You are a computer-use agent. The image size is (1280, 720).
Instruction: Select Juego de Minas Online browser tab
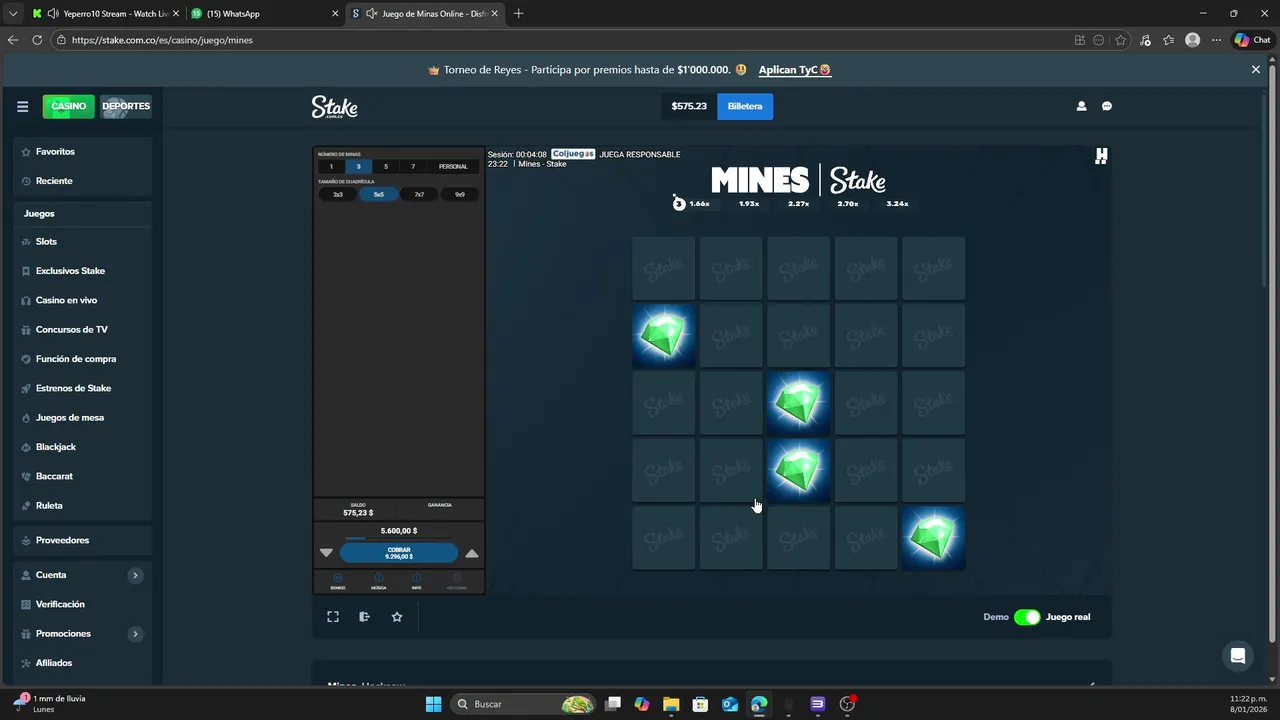coord(425,14)
